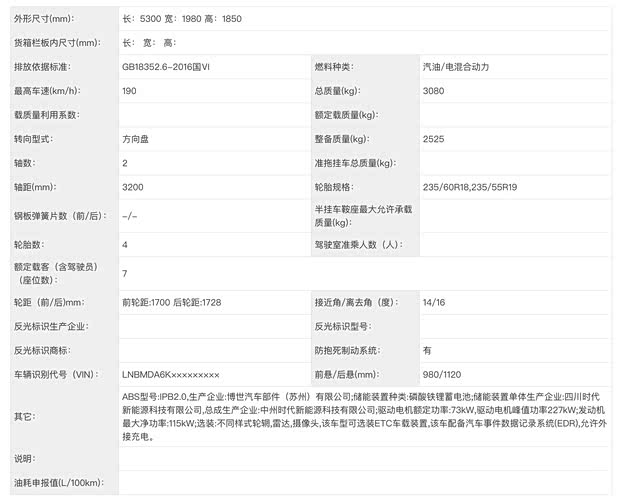Click the 额定载客 seat count value 7
This screenshot has width=630, height=497.
[x=125, y=273]
